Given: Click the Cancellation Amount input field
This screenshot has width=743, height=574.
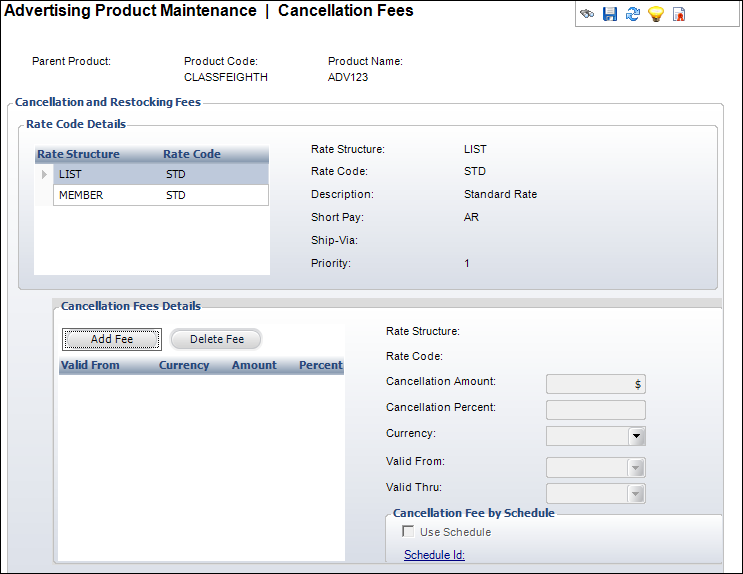Looking at the screenshot, I should (588, 384).
